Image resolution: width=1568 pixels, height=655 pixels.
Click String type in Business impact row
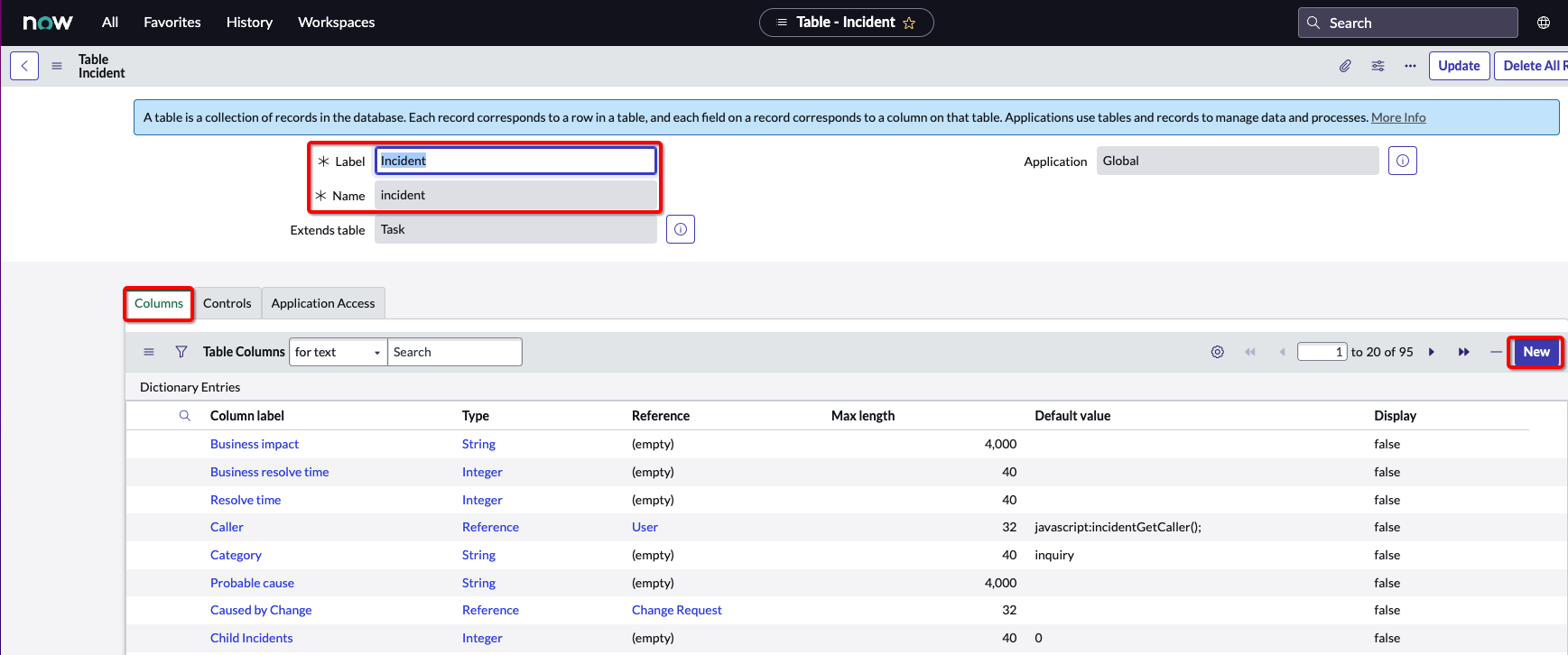pyautogui.click(x=478, y=444)
